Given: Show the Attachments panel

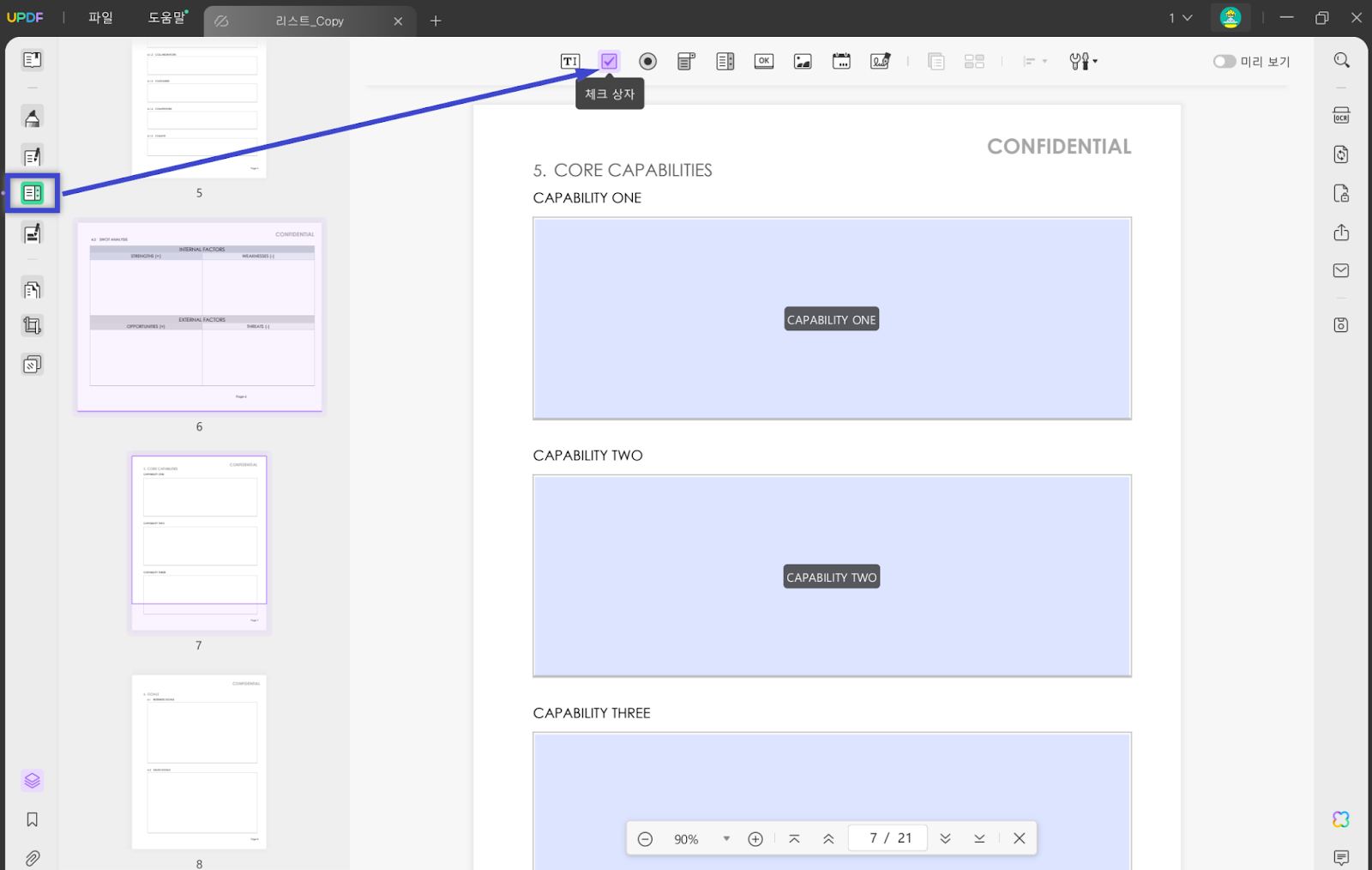Looking at the screenshot, I should point(32,858).
